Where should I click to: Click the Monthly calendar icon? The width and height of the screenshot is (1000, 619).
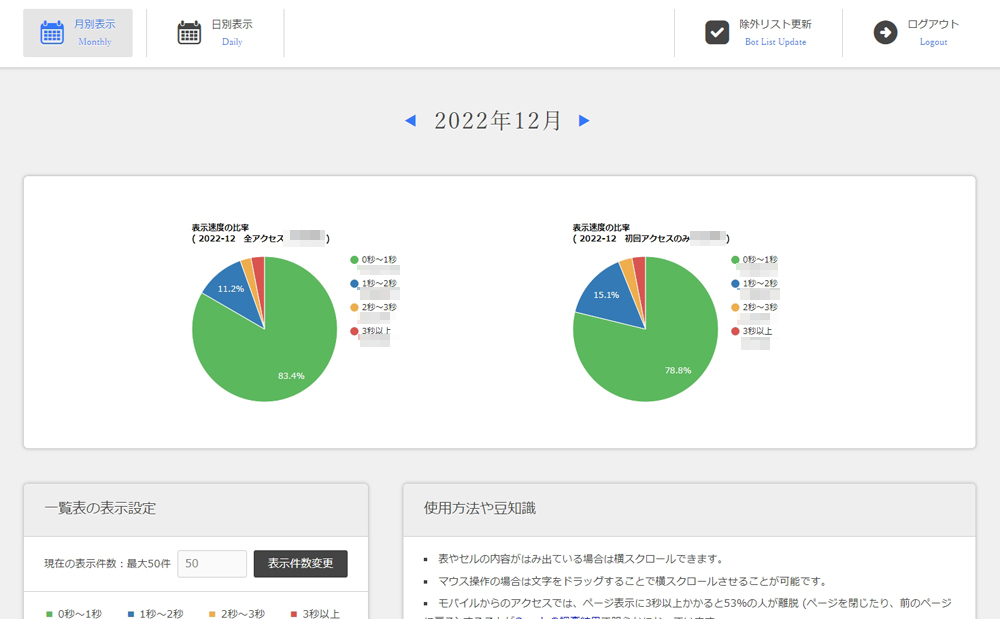52,33
